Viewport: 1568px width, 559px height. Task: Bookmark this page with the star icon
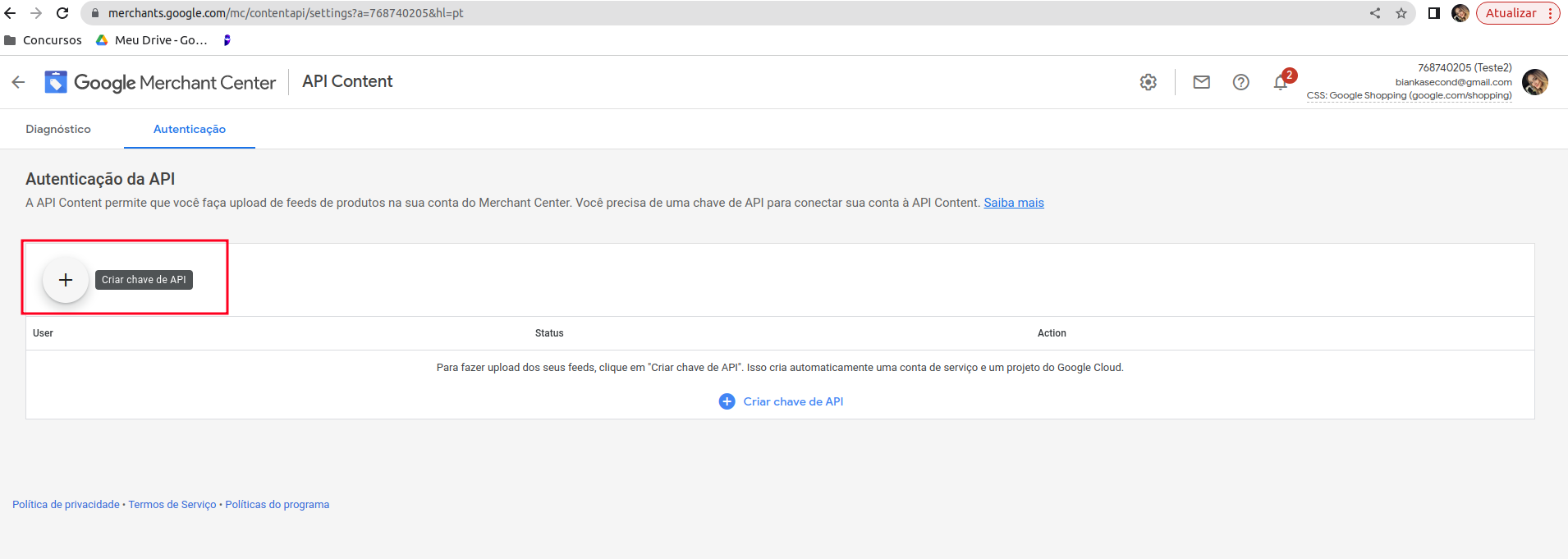click(1401, 13)
